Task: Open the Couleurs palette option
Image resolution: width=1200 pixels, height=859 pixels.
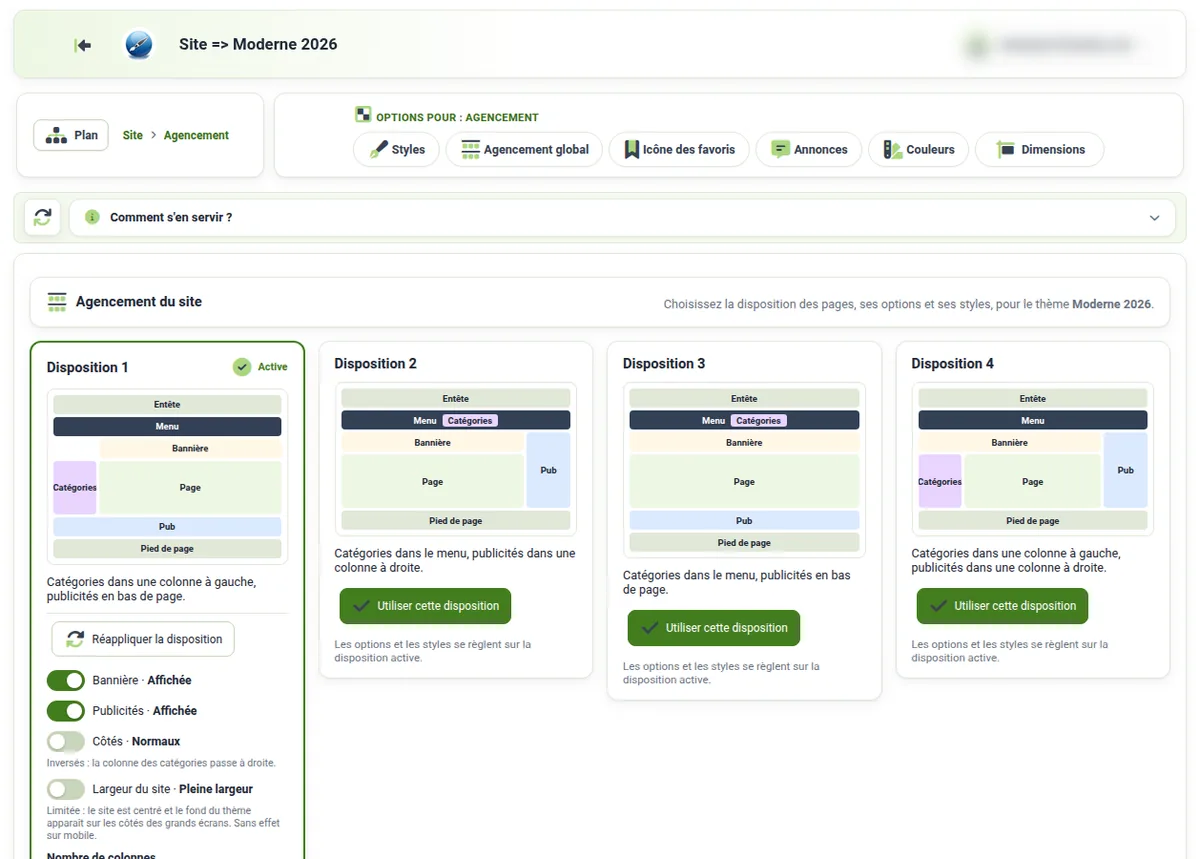Action: point(919,150)
